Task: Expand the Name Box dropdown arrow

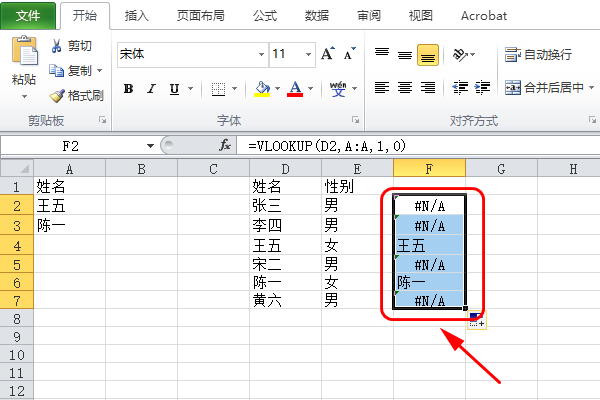Action: (150, 145)
